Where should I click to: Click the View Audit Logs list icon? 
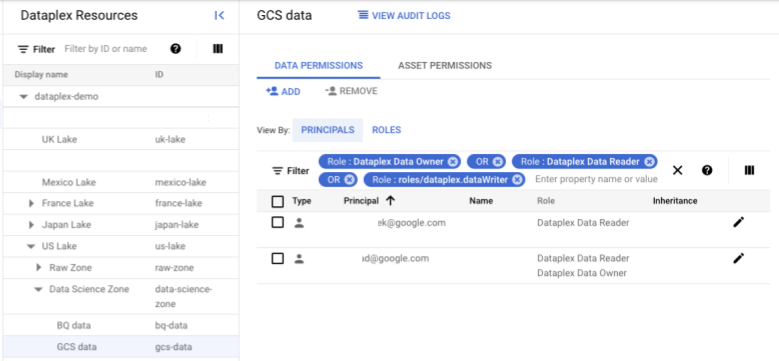[363, 15]
